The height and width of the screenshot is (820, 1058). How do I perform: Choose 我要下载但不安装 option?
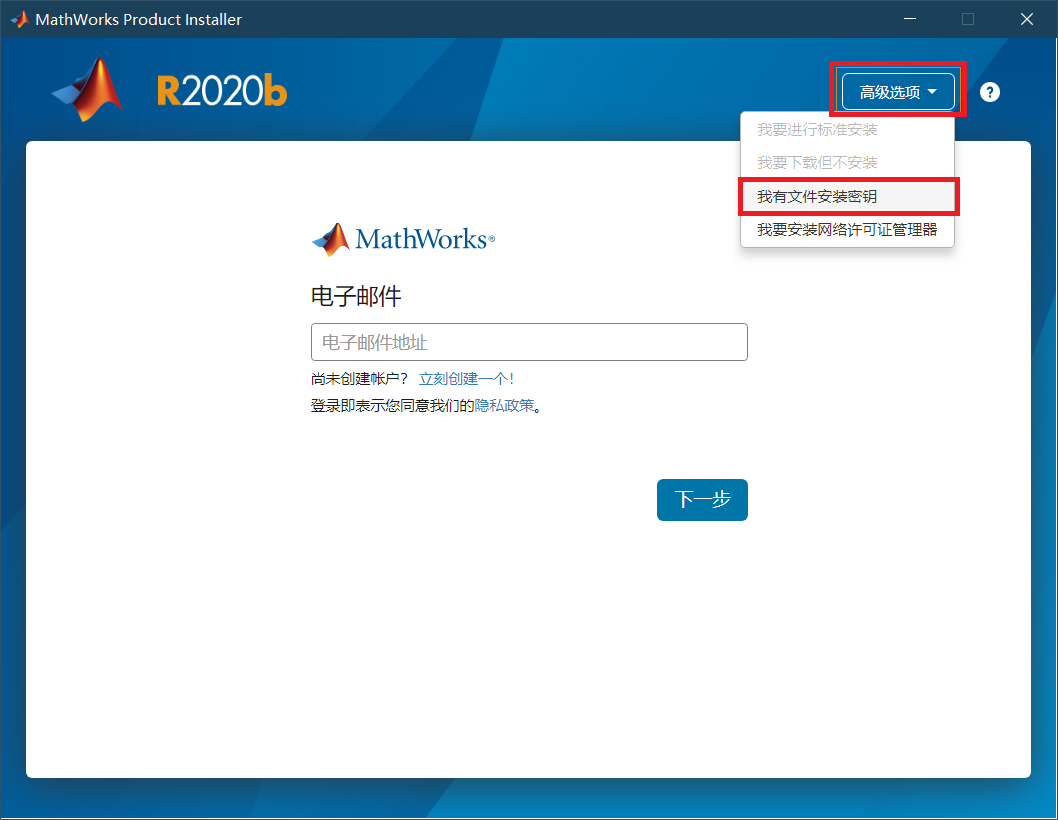coord(817,163)
